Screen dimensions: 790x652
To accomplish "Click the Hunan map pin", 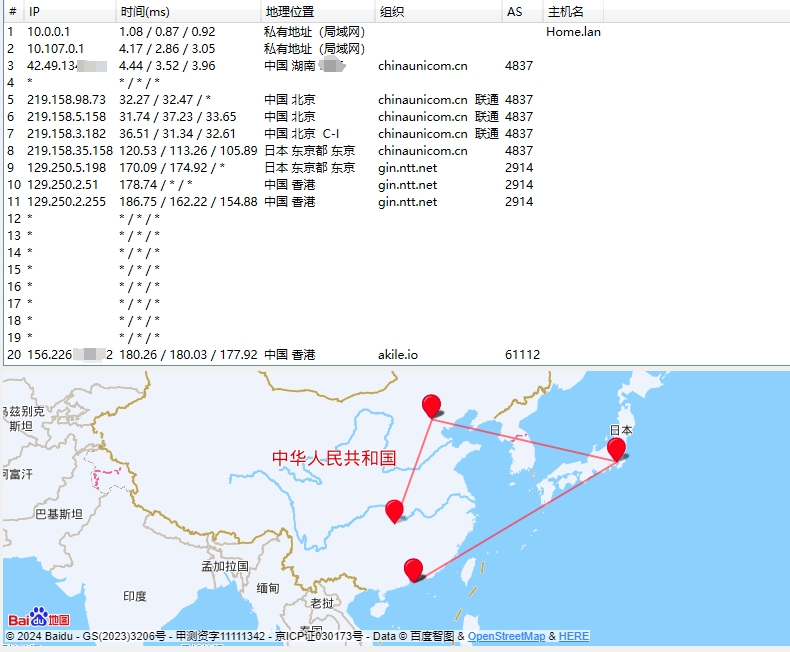I will point(394,511).
